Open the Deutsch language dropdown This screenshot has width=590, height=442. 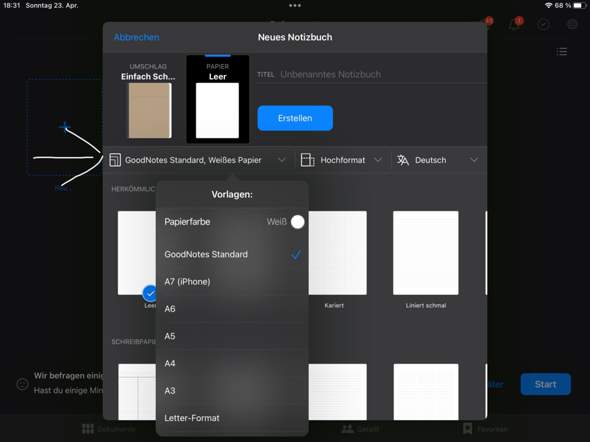438,160
